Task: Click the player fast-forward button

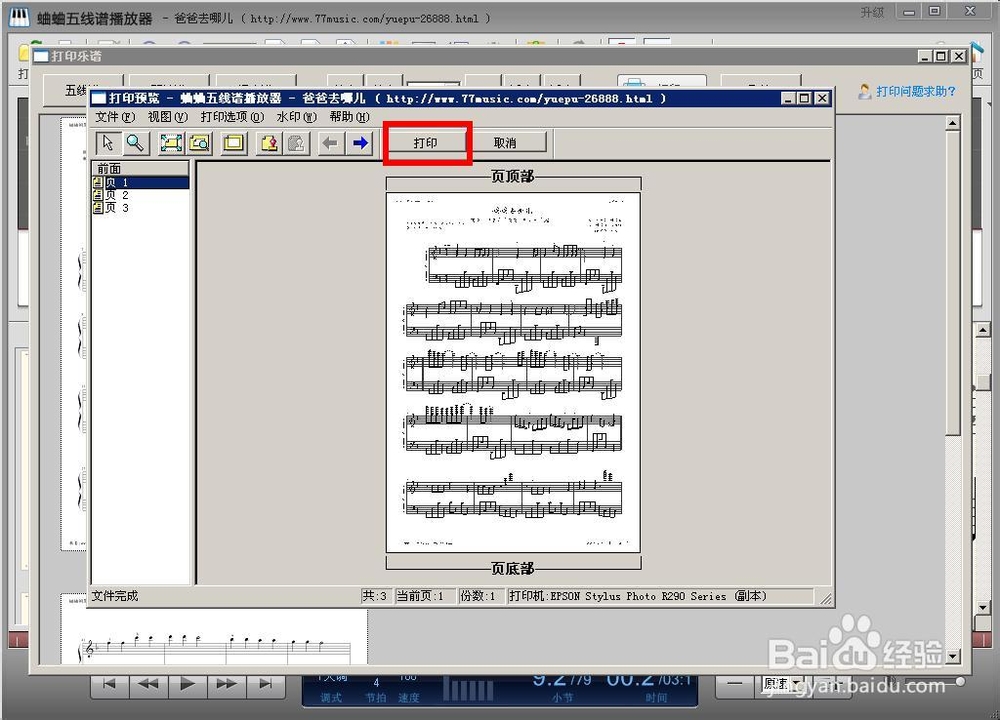Action: coord(226,684)
